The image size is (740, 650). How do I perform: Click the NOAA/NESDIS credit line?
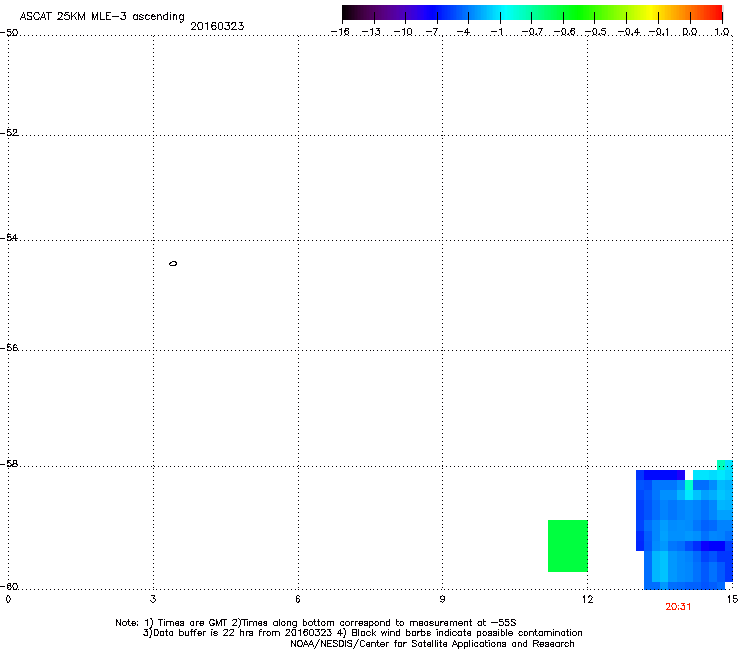point(432,644)
